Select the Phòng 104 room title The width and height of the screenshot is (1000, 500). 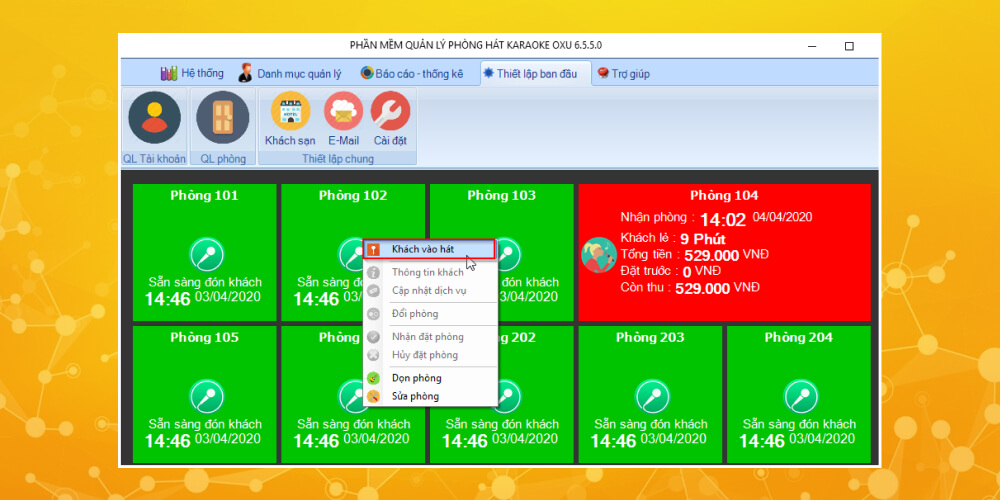coord(724,196)
